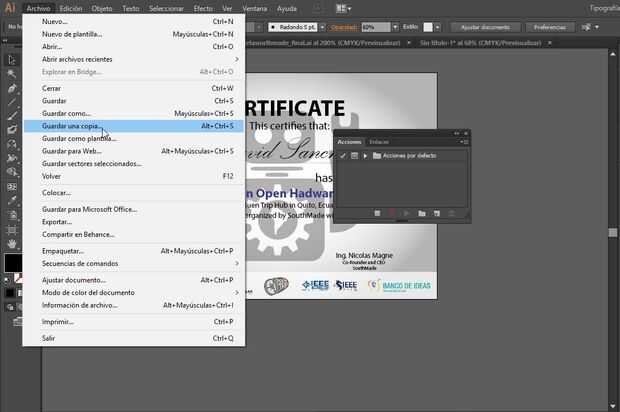Expand the Acciones por defecto folder
The height and width of the screenshot is (412, 620).
pyautogui.click(x=365, y=156)
